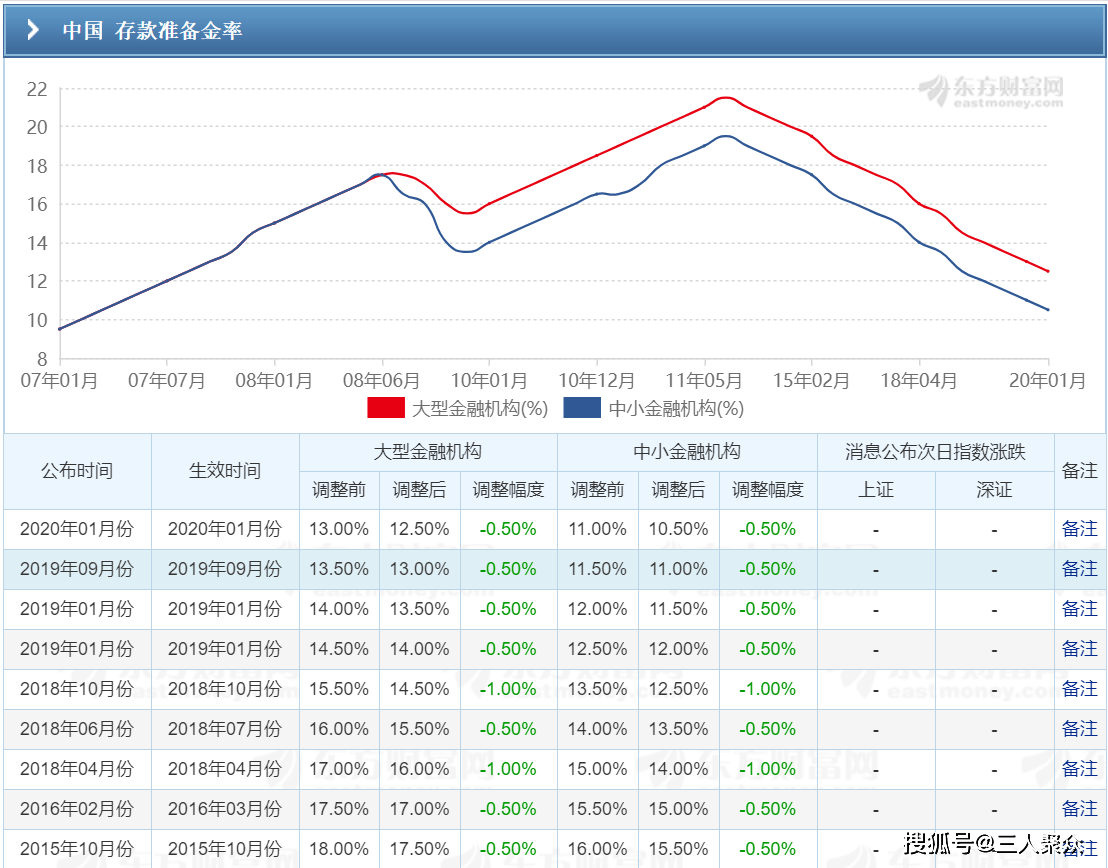Select the 大型金融机构 table group header
The image size is (1108, 868).
pos(427,452)
